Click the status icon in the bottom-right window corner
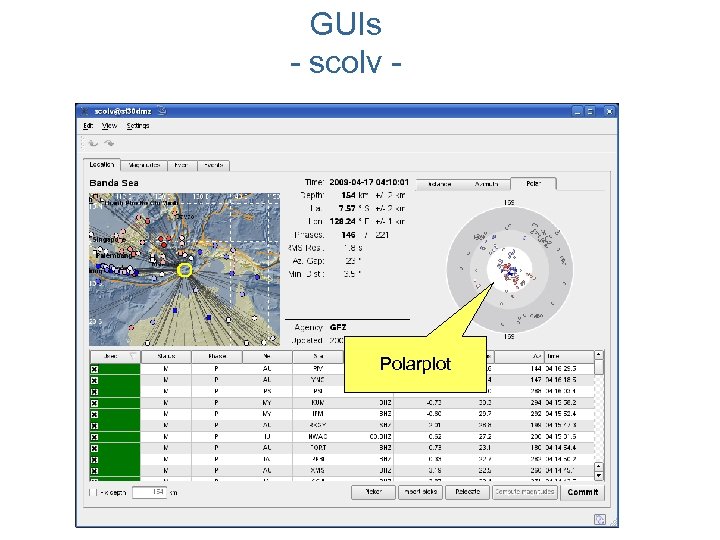 [x=600, y=519]
